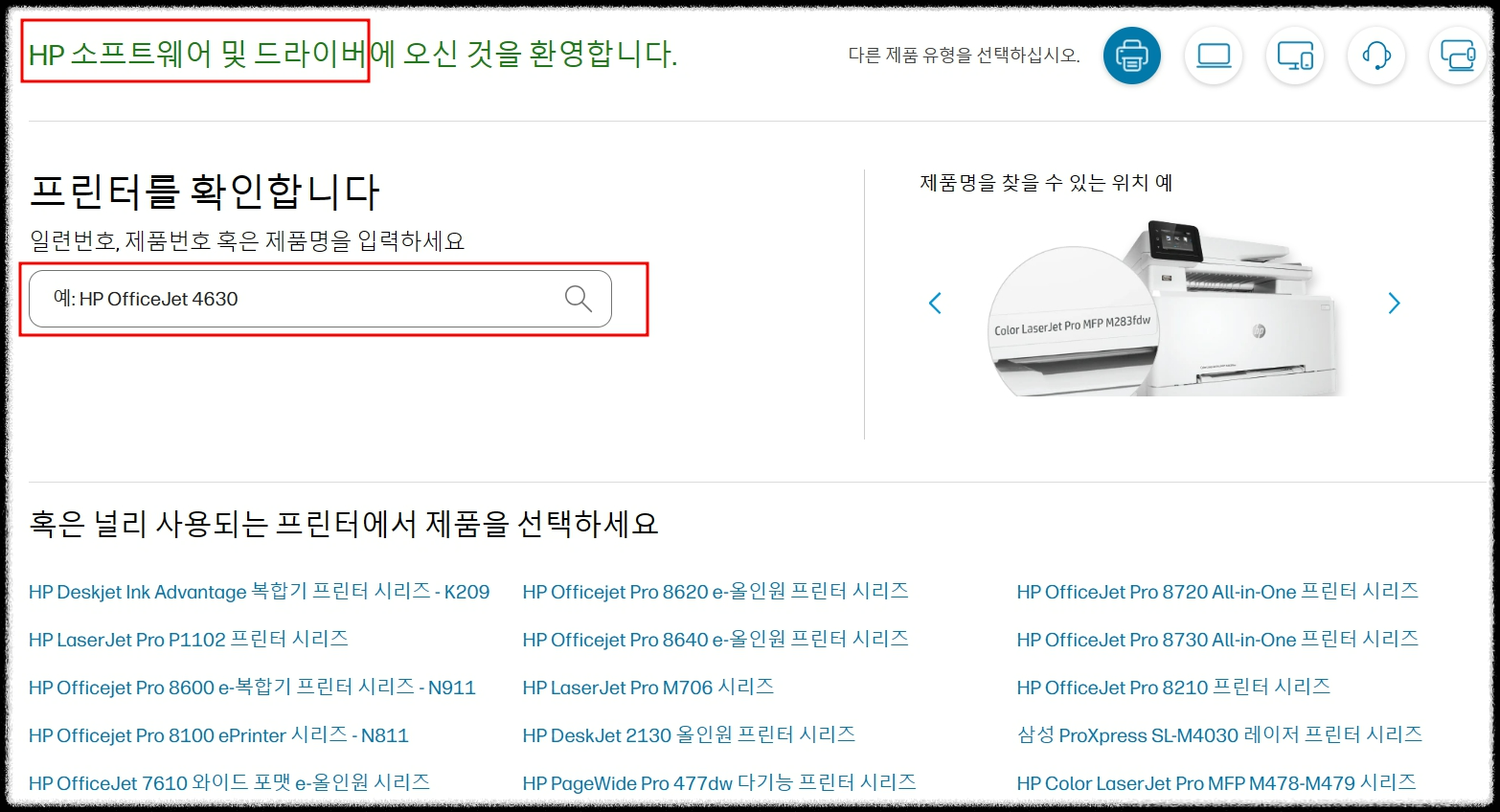The image size is (1500, 812).
Task: Open HP DeskJet 2130 All-in-One link
Action: pos(689,735)
